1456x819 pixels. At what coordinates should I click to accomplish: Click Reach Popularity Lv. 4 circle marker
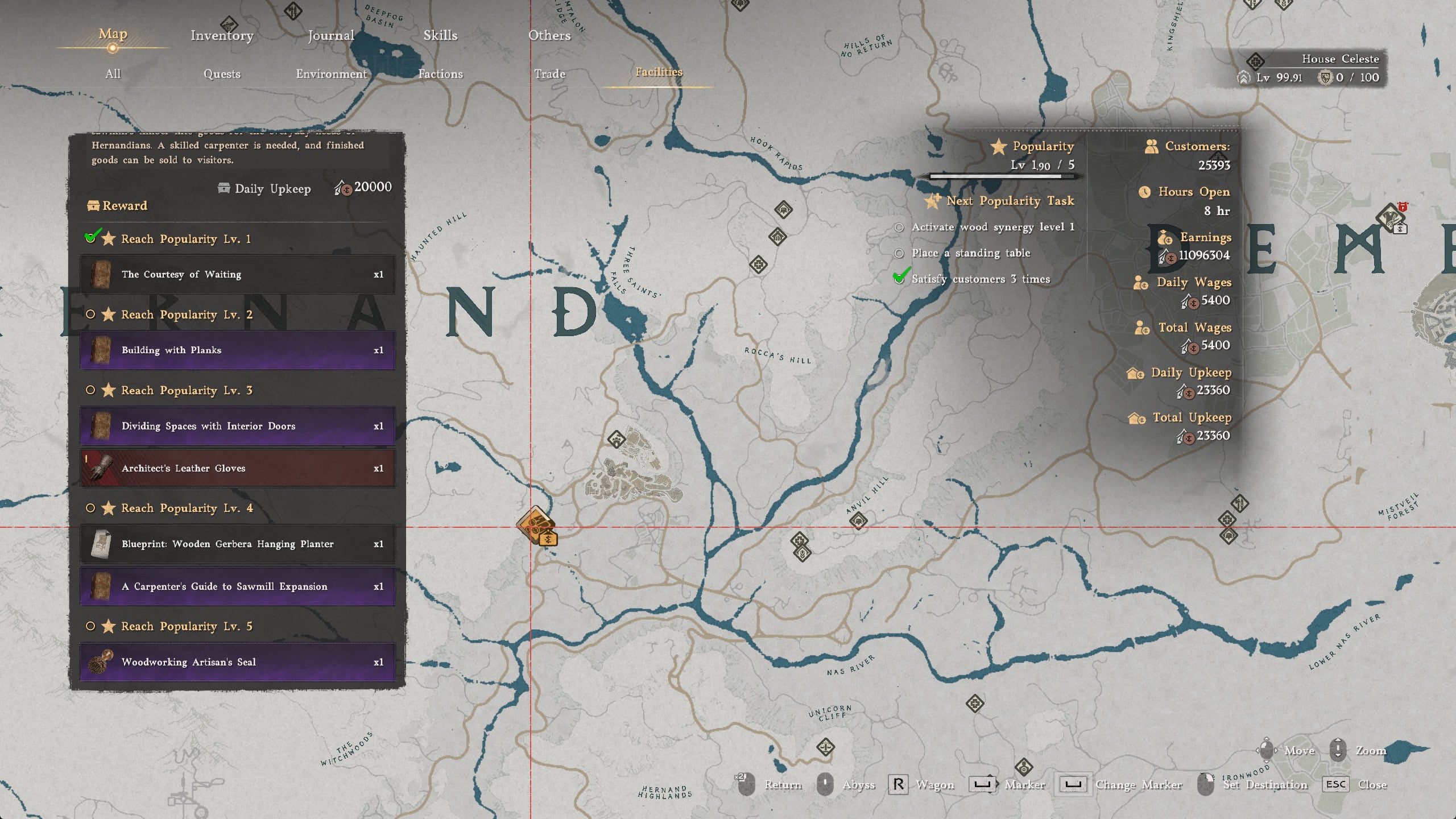pyautogui.click(x=90, y=508)
